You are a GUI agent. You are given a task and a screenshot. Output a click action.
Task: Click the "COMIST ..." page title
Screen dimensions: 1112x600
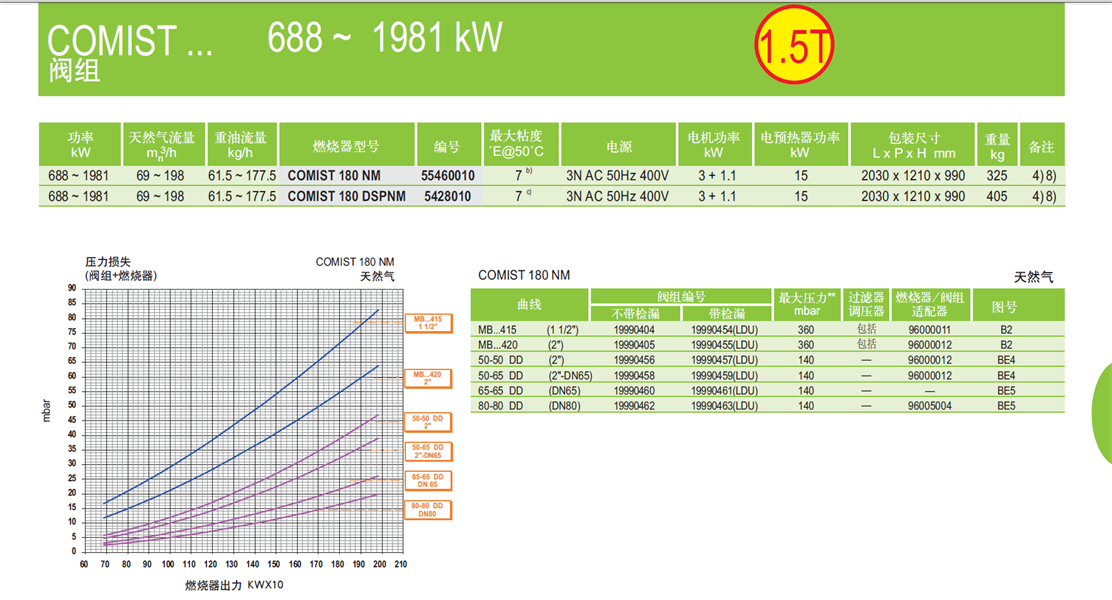point(130,40)
